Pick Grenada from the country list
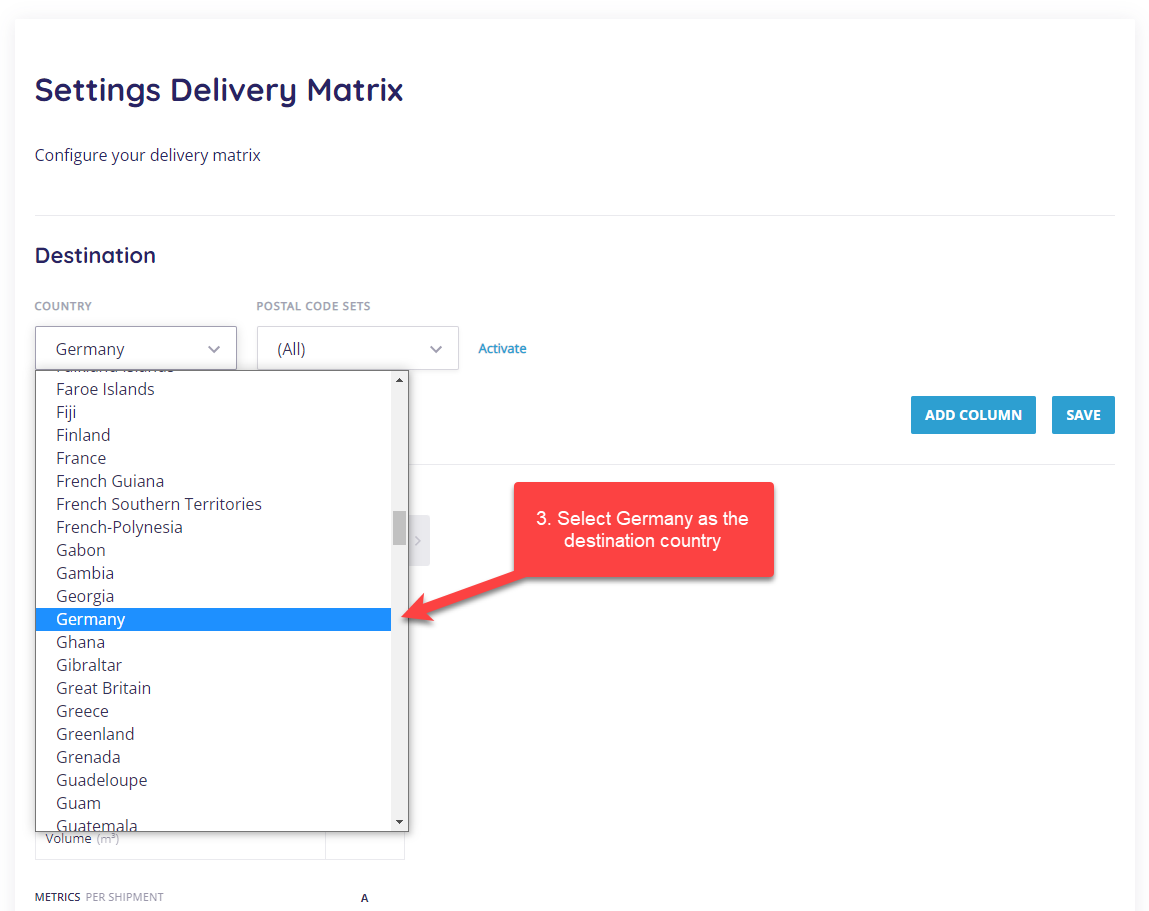Viewport: 1149px width, 911px height. (213, 757)
